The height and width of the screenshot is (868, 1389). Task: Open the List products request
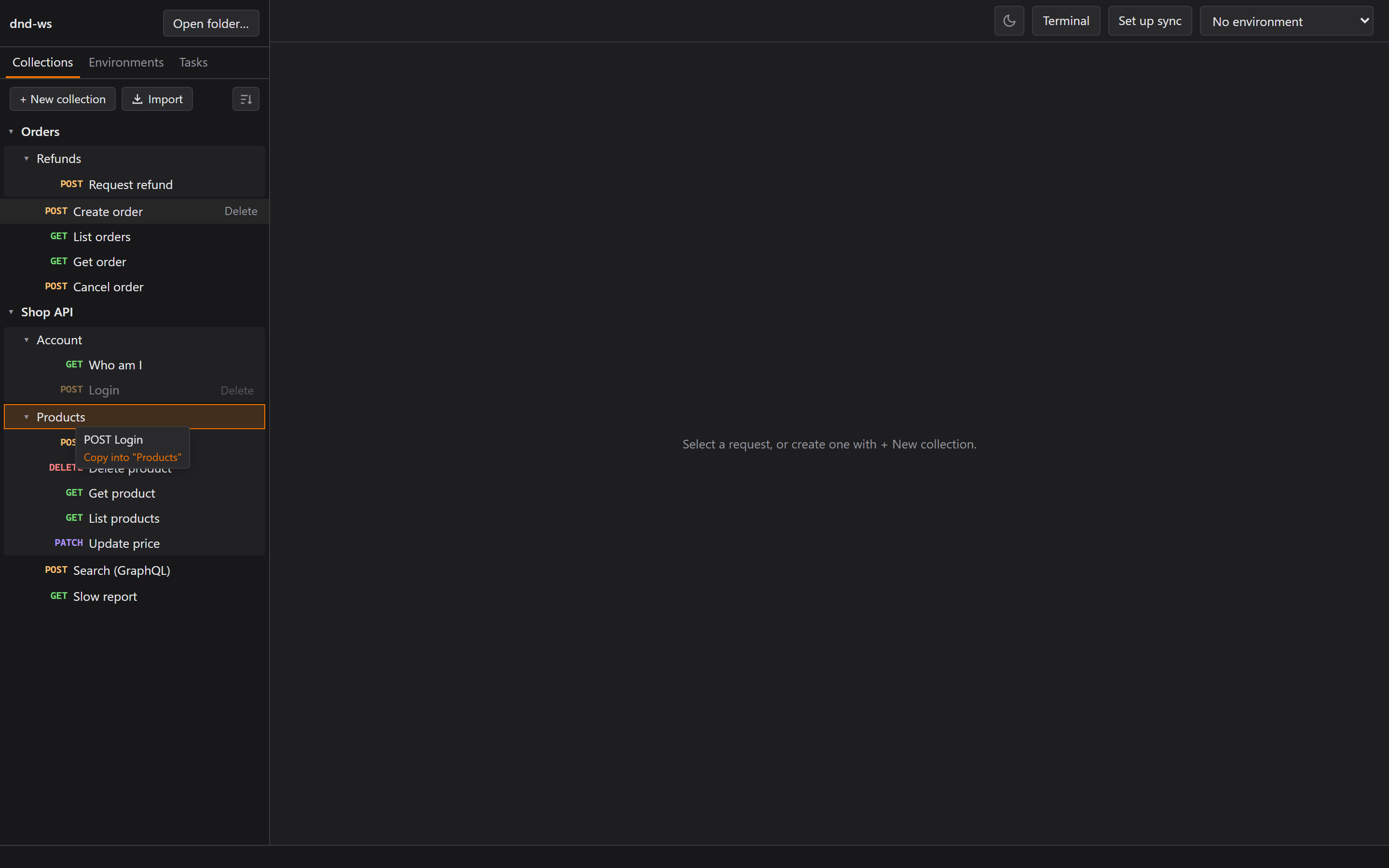point(134,518)
